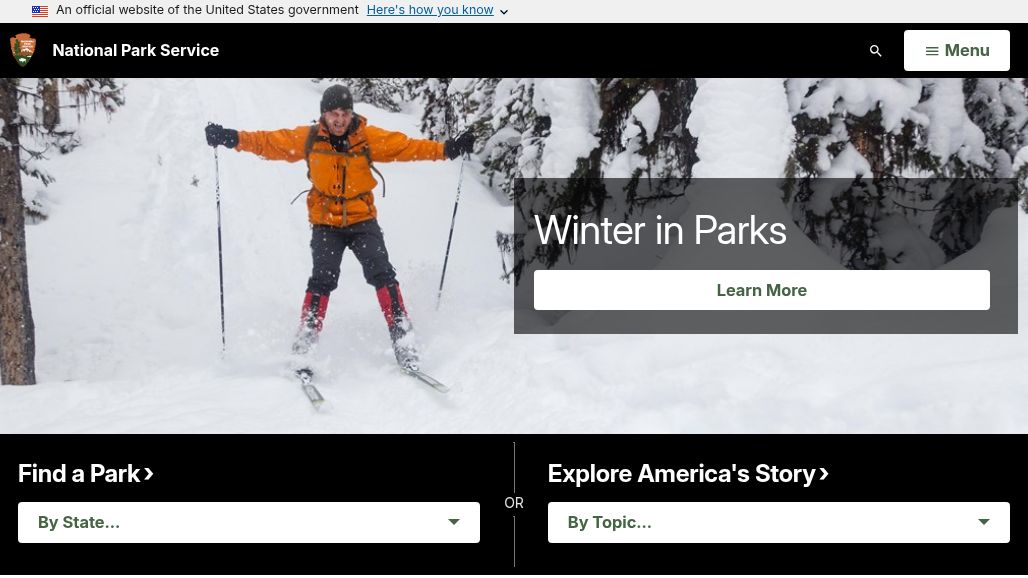Click the hamburger icon inside Menu button
This screenshot has height=578, width=1028.
[x=932, y=51]
